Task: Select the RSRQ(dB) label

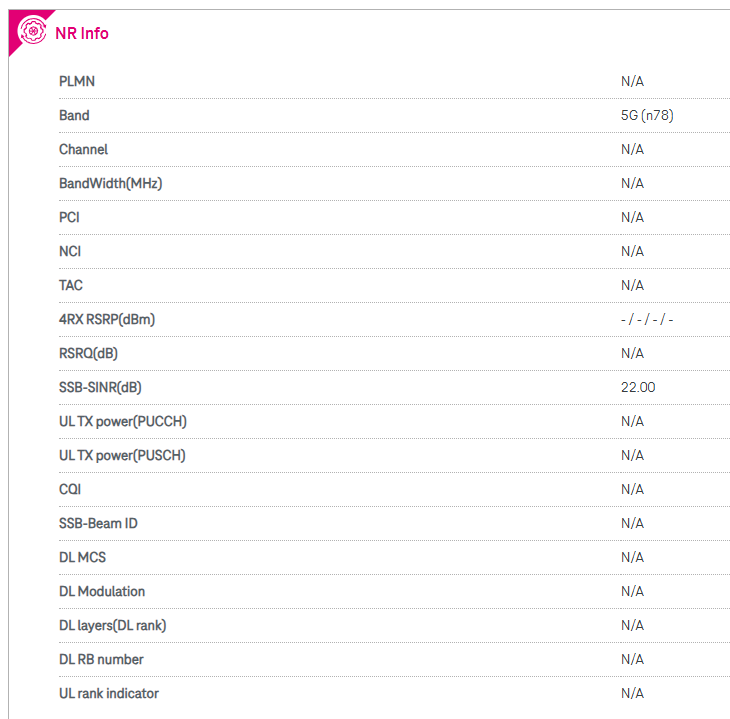Action: point(88,353)
